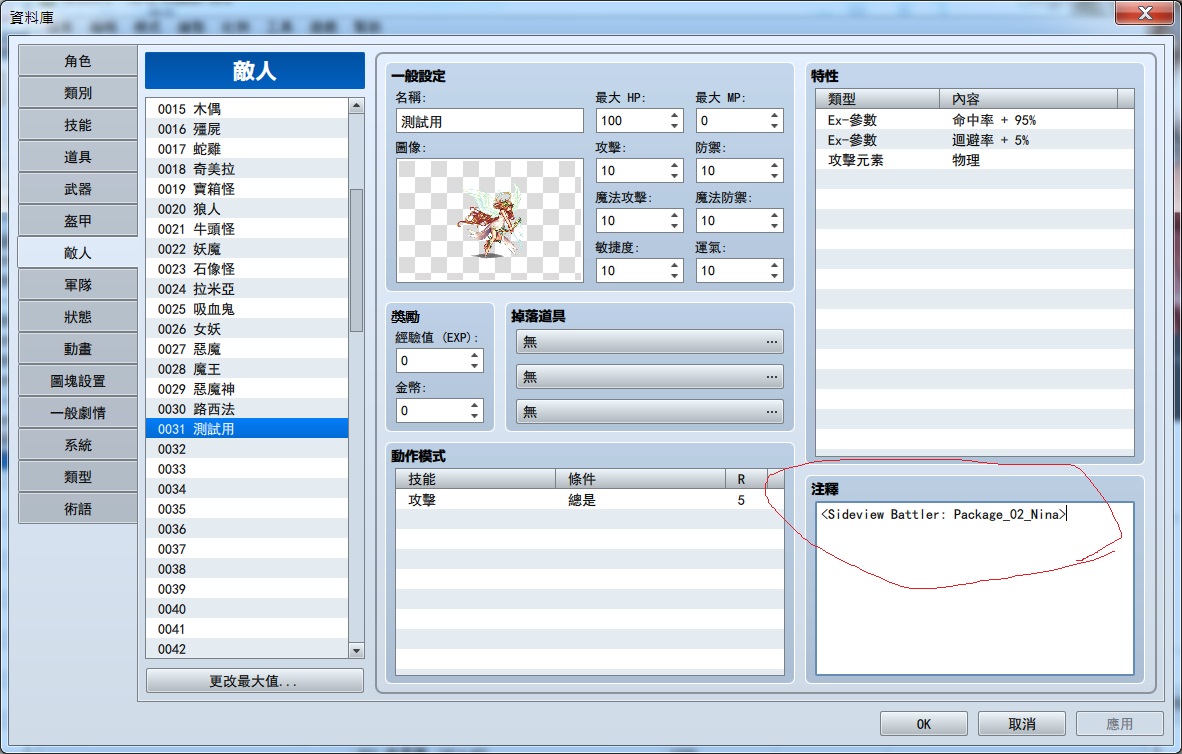Decrease the 最大 MP value with down arrow
1182x754 pixels.
tap(774, 126)
